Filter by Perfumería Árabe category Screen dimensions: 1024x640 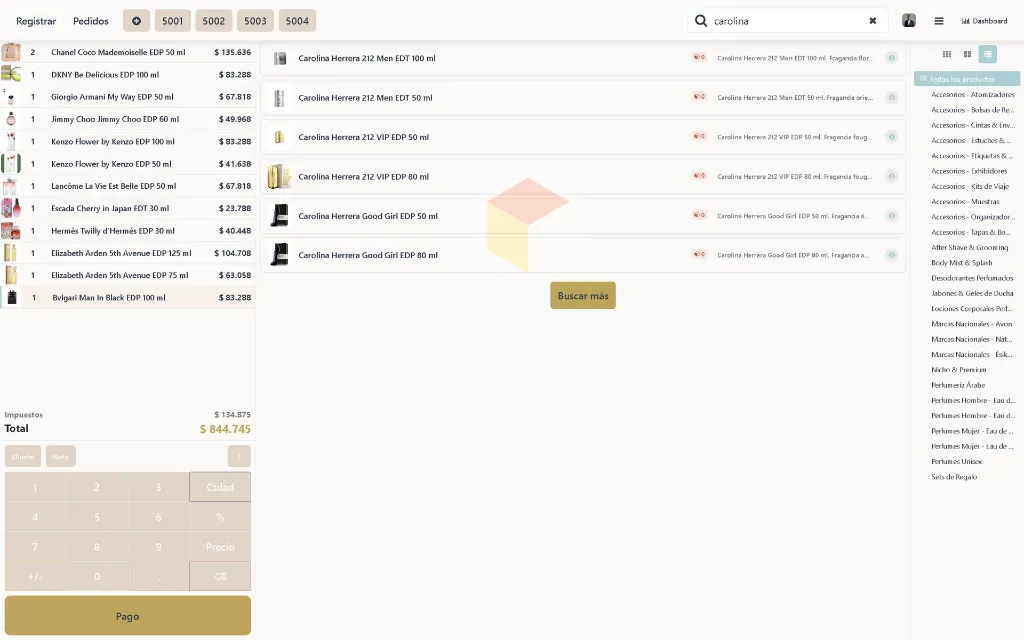957,385
